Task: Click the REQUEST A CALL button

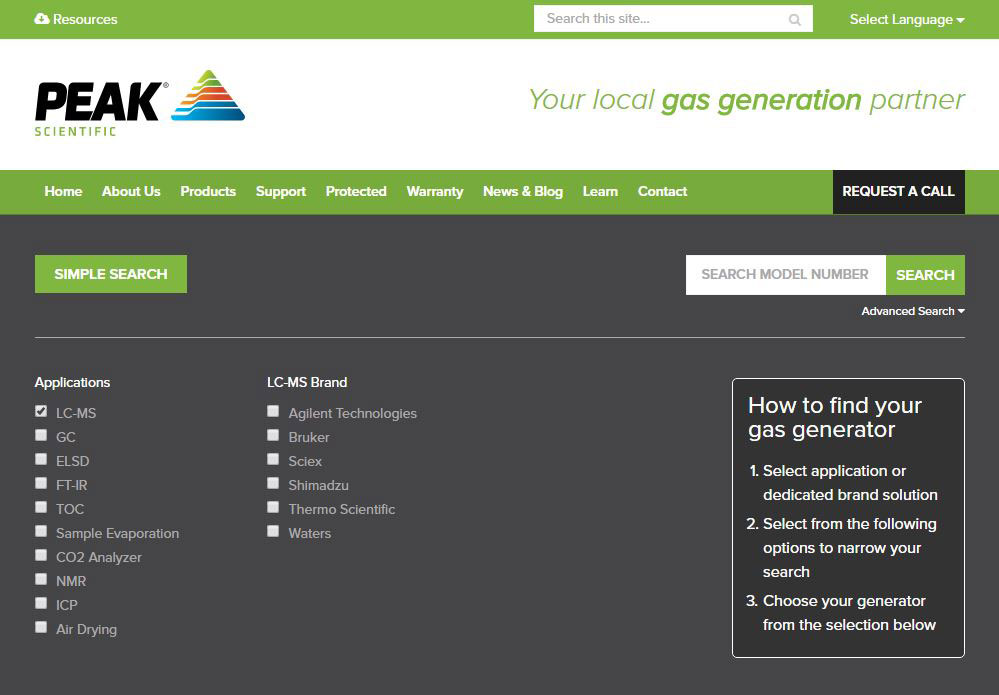Action: 898,192
